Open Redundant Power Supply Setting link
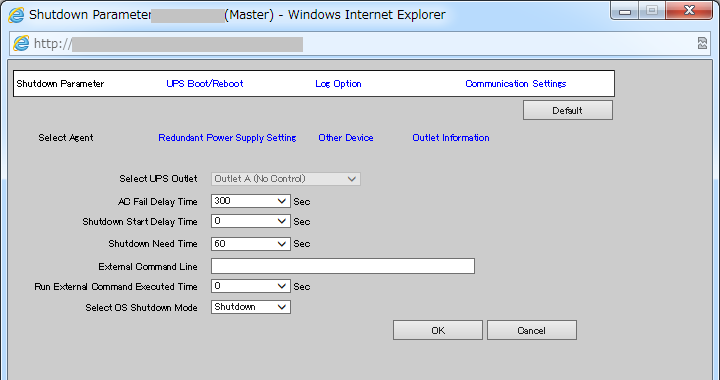 227,138
